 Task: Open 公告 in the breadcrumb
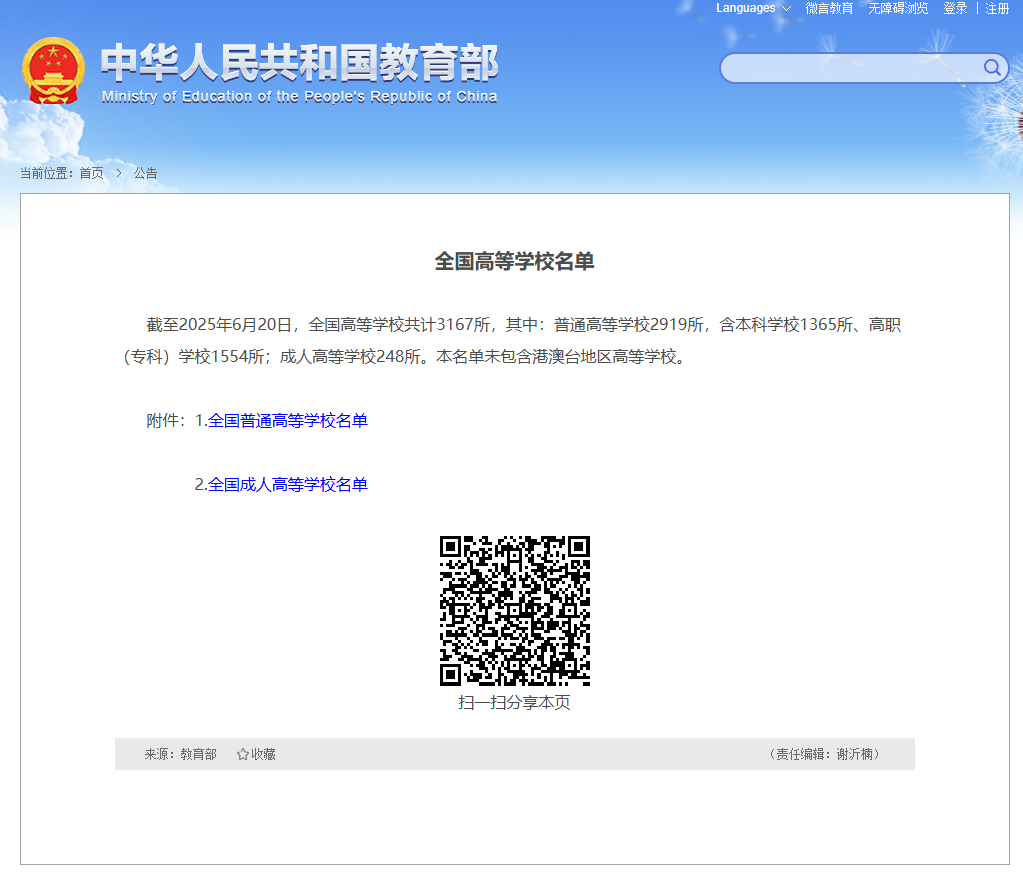click(145, 173)
